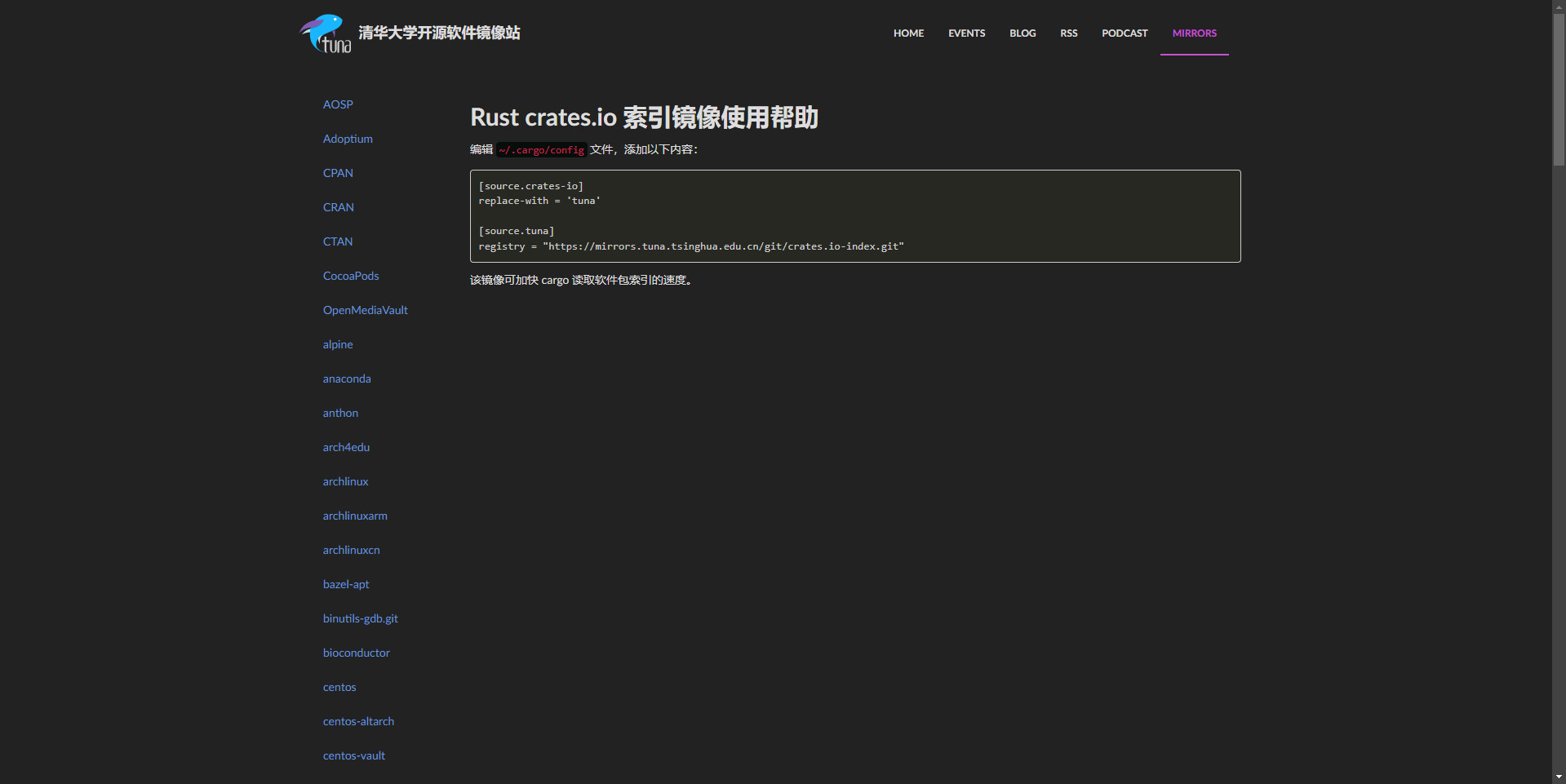Open the centos-vault mirror help link
This screenshot has width=1566, height=784.
click(x=353, y=755)
